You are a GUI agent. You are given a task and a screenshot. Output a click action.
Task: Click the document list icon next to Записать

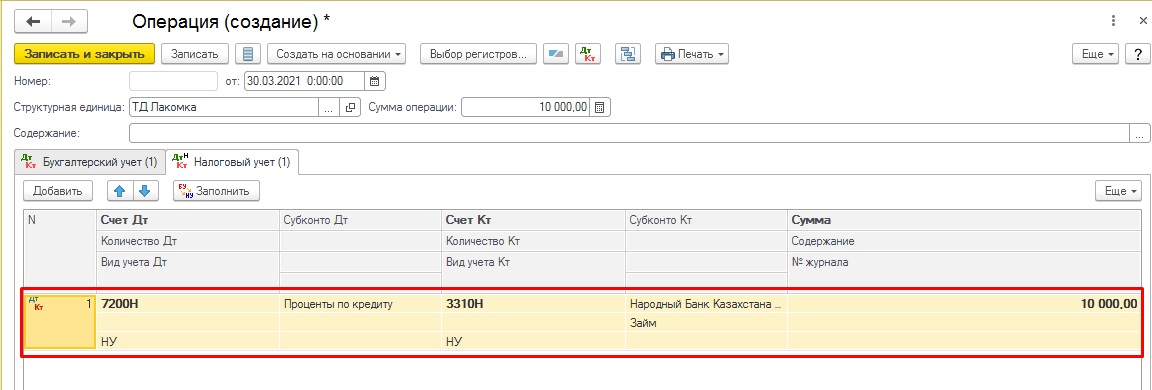tap(248, 54)
